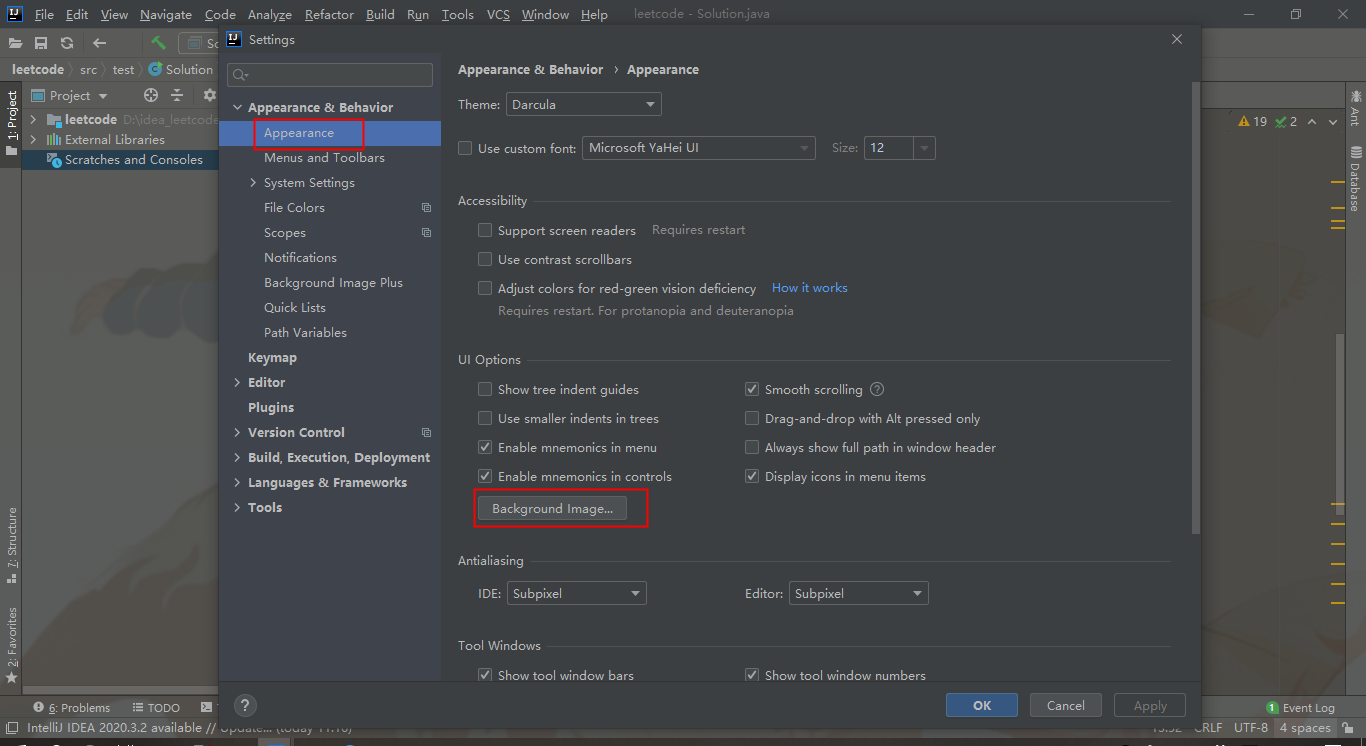The width and height of the screenshot is (1366, 746).
Task: Open the Ant tool window
Action: (x=1355, y=107)
